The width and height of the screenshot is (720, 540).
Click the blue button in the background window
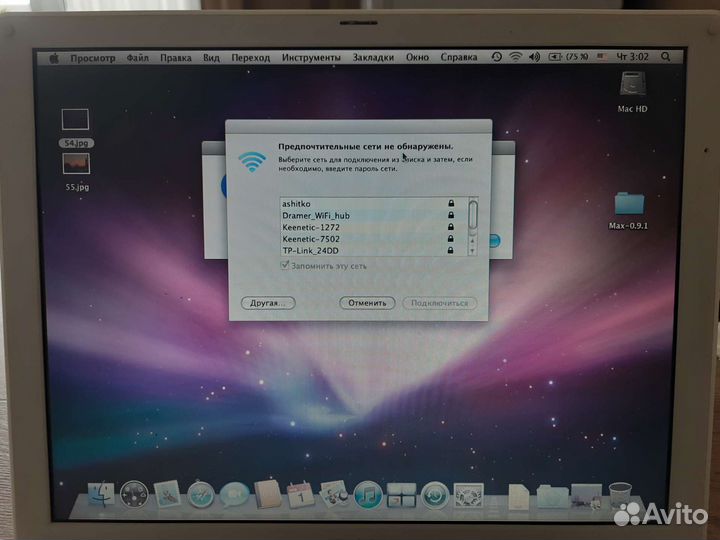tap(495, 240)
